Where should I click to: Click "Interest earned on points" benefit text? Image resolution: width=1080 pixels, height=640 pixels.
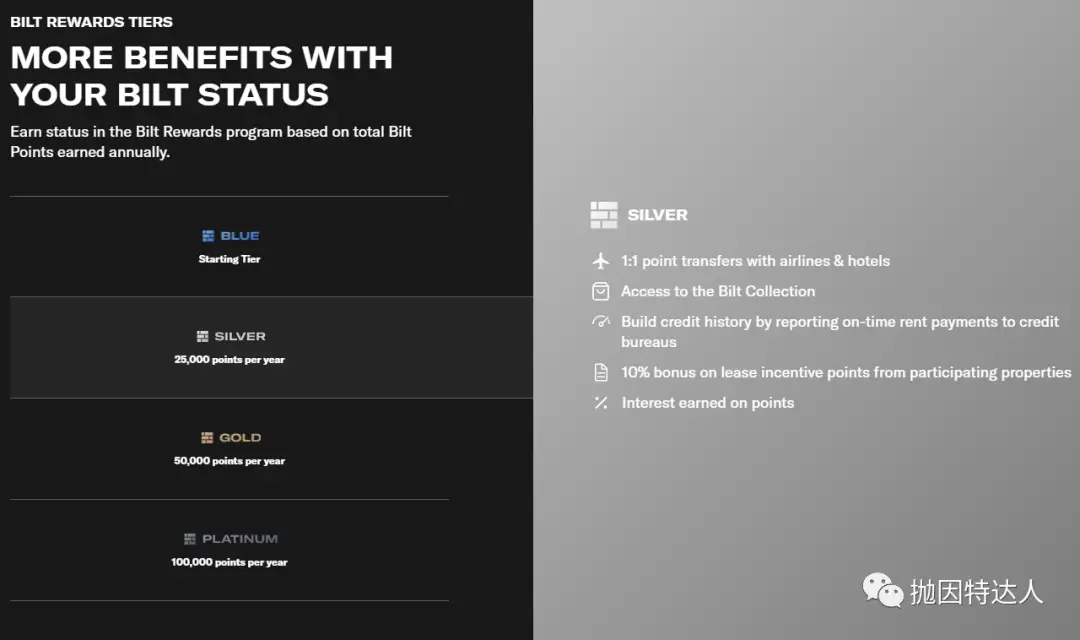tap(708, 403)
